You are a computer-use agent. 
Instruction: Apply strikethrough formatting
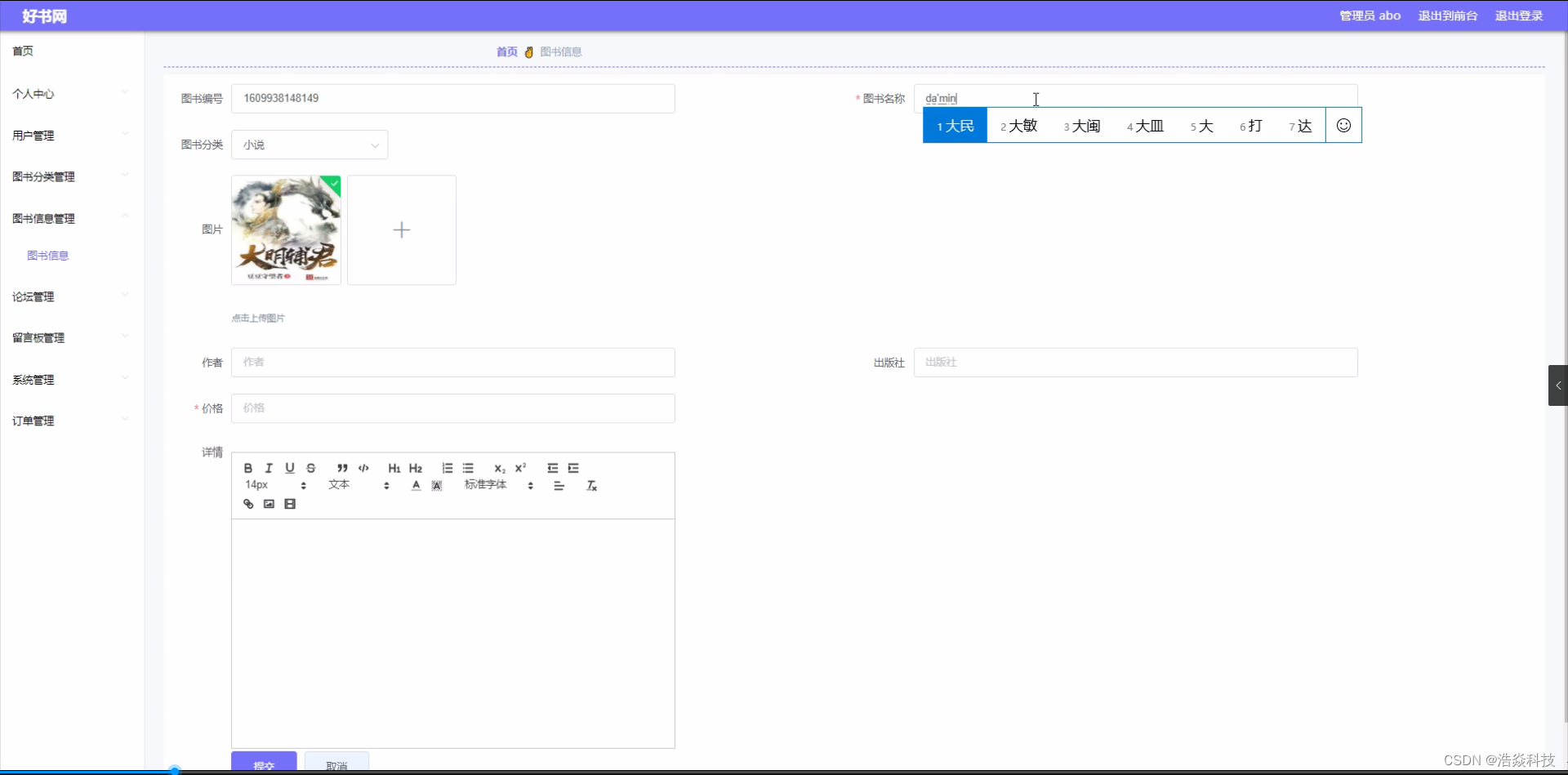click(310, 468)
